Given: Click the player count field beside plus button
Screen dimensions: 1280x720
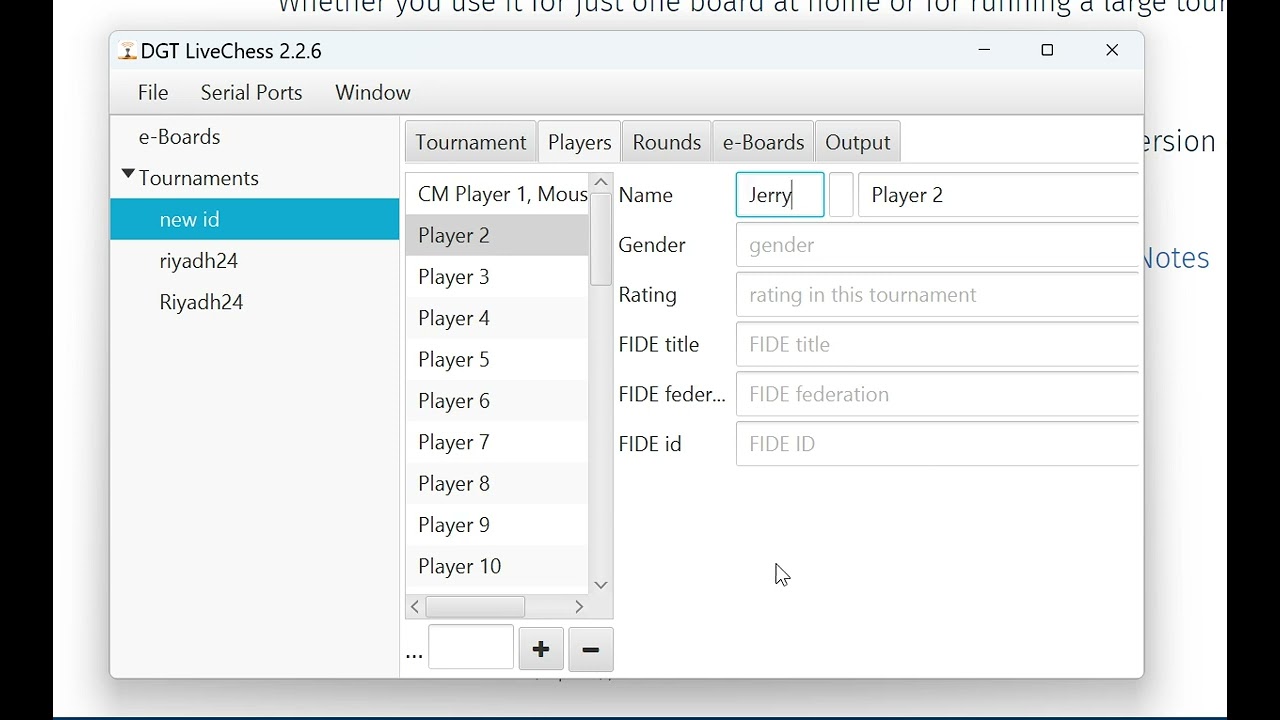Looking at the screenshot, I should pyautogui.click(x=471, y=647).
